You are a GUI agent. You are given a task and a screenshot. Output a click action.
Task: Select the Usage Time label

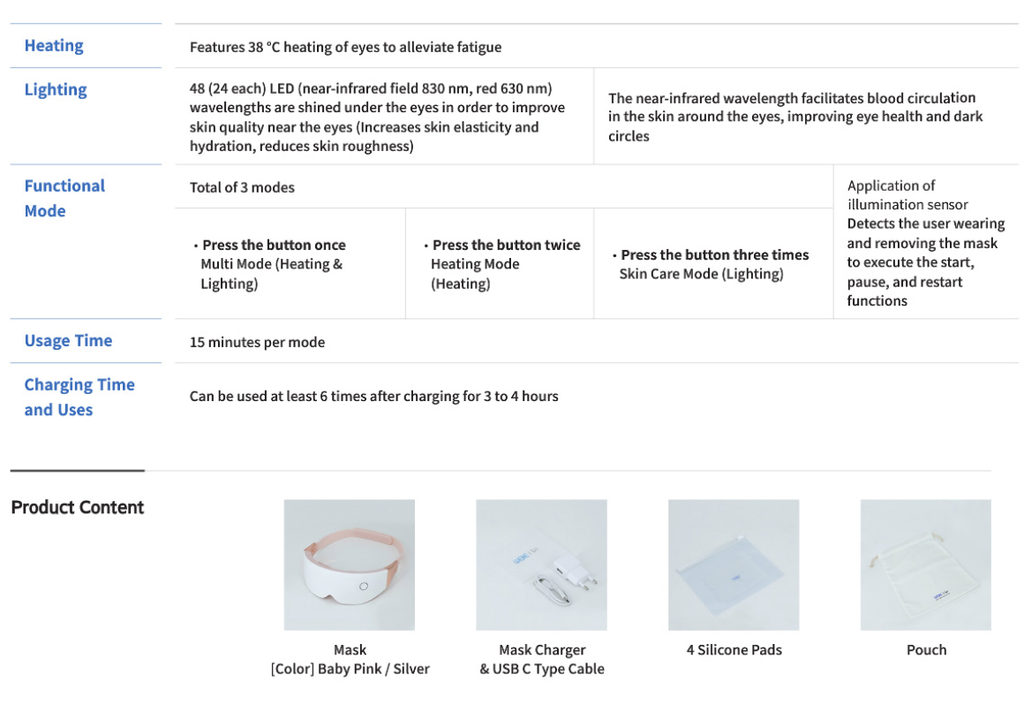69,341
